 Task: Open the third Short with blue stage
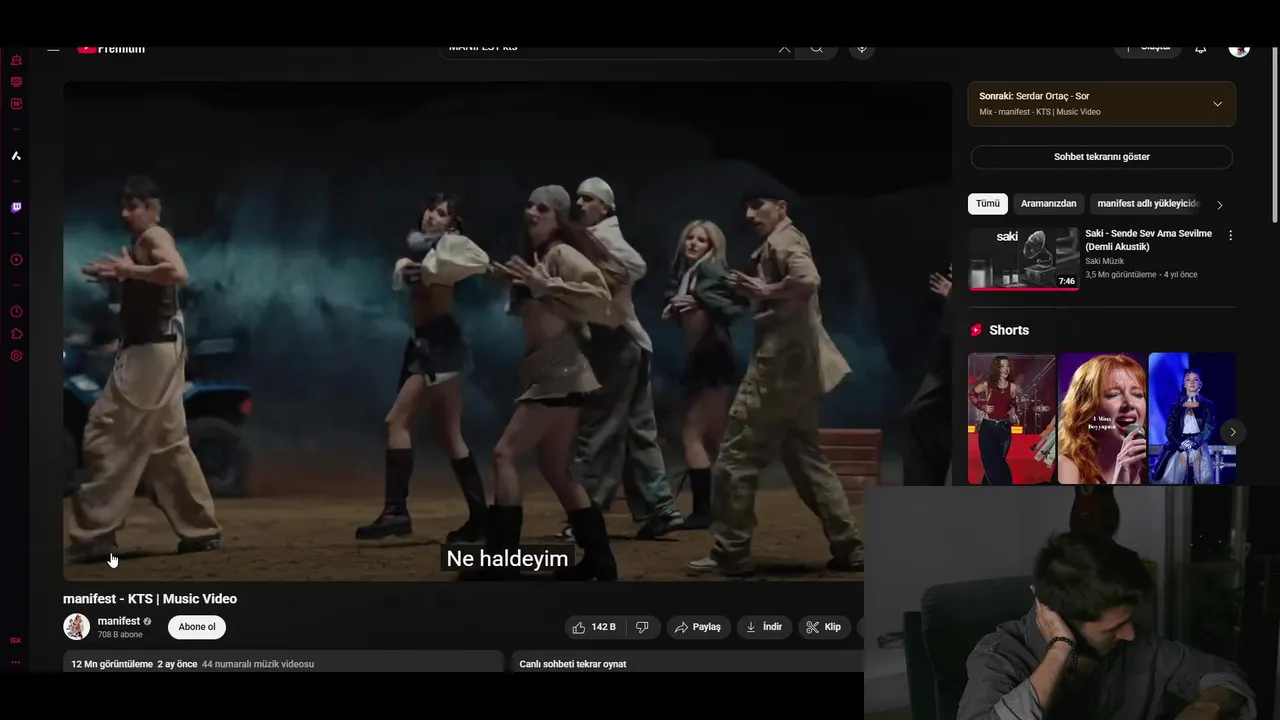point(1192,418)
